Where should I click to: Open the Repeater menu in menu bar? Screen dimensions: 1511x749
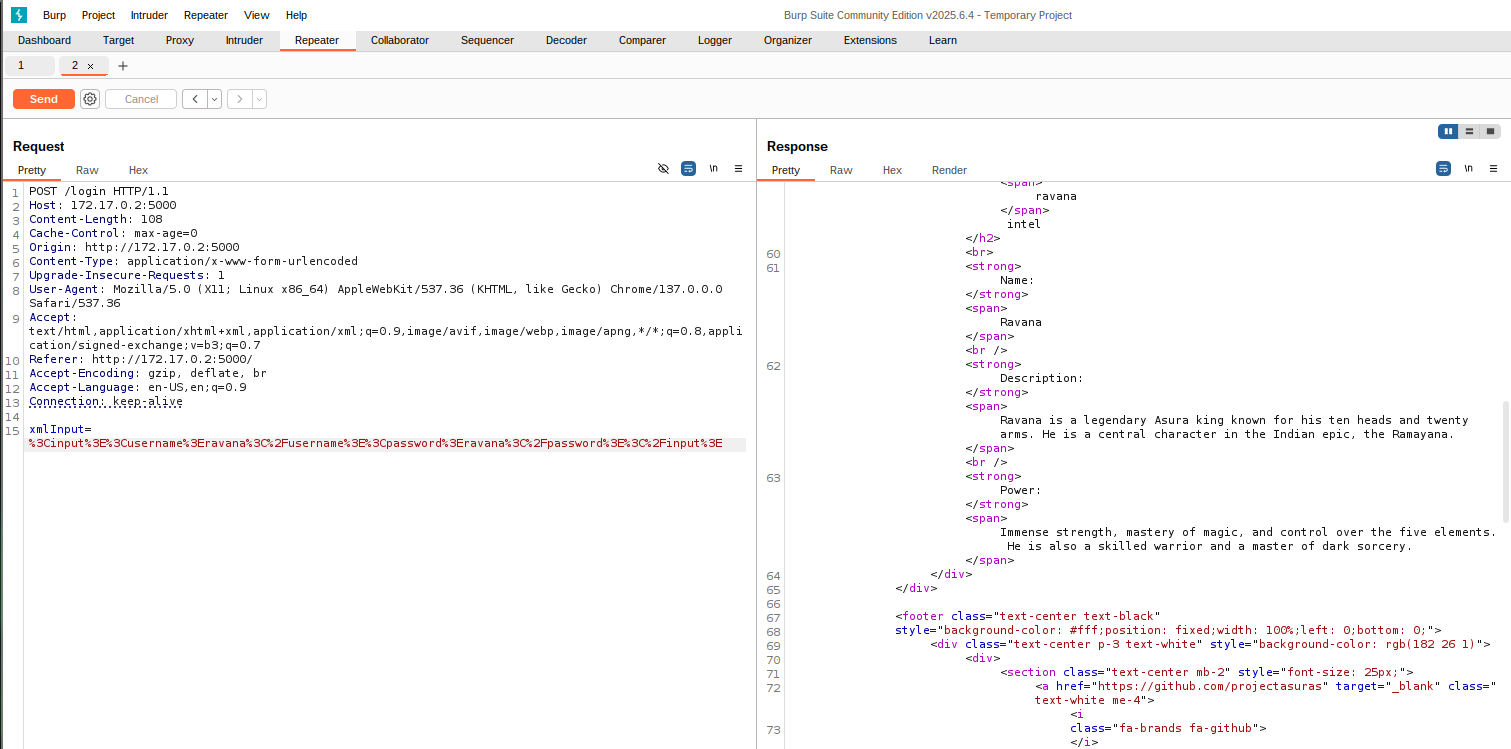coord(206,15)
